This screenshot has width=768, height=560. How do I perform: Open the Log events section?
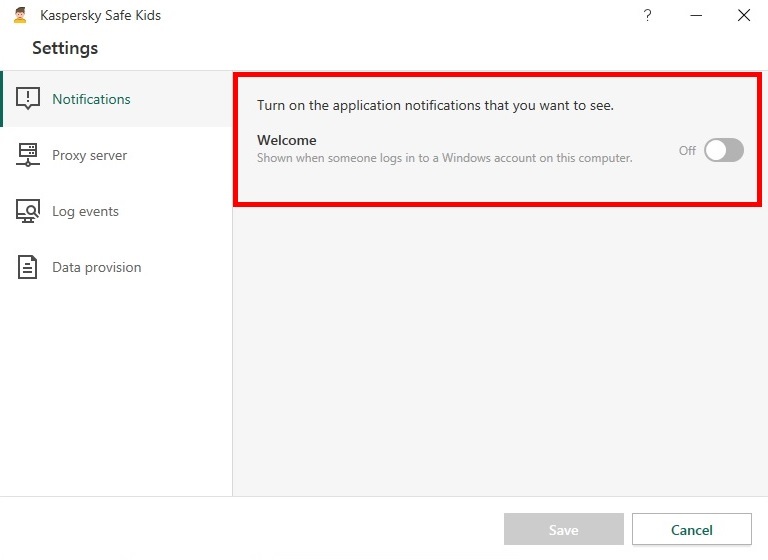tap(116, 211)
